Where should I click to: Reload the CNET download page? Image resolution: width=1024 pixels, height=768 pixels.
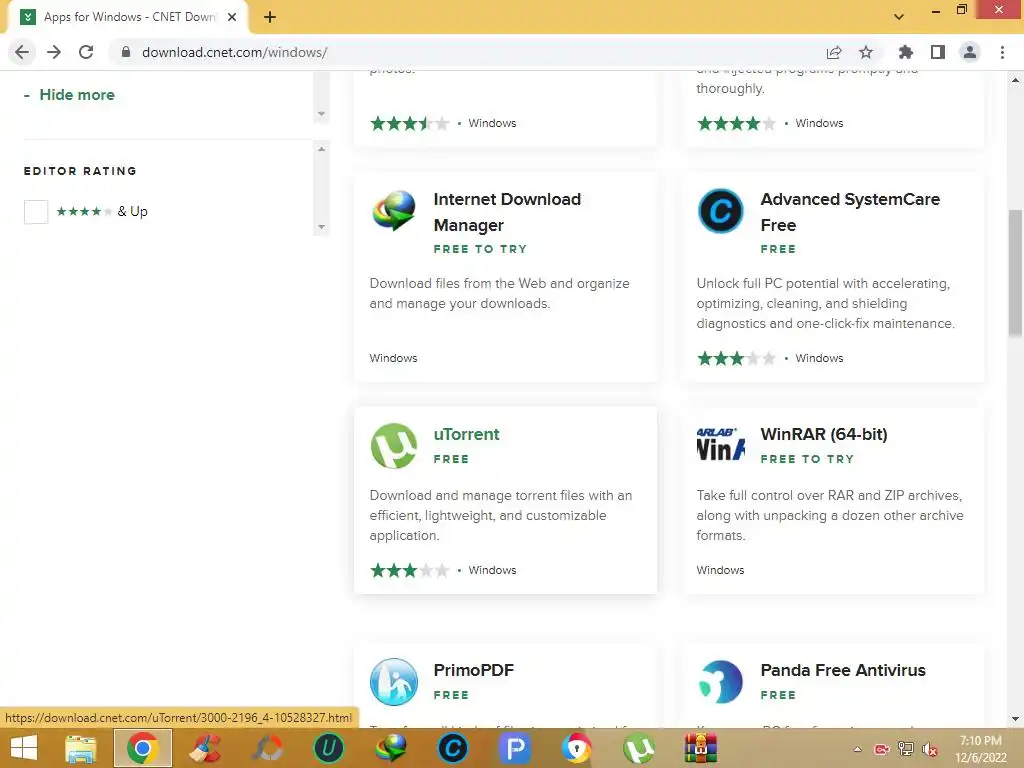(x=86, y=52)
